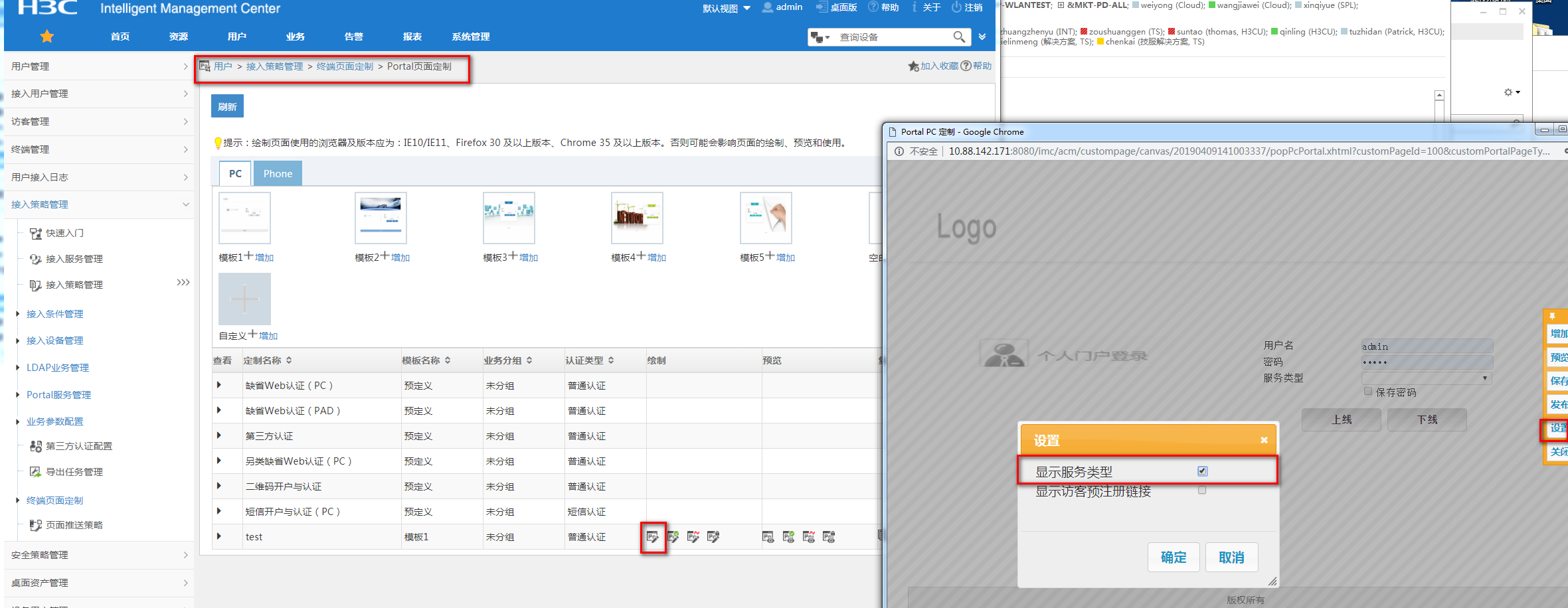Expand the 缺省Web认证 ( PC ) row
Image resolution: width=1568 pixels, height=608 pixels.
[219, 385]
